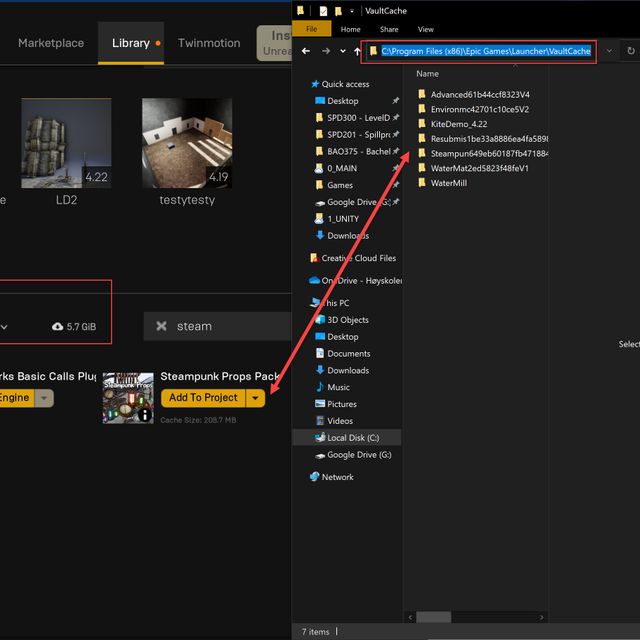Click Properties icon in Explorer title bar
Image resolution: width=640 pixels, height=640 pixels.
(x=323, y=11)
